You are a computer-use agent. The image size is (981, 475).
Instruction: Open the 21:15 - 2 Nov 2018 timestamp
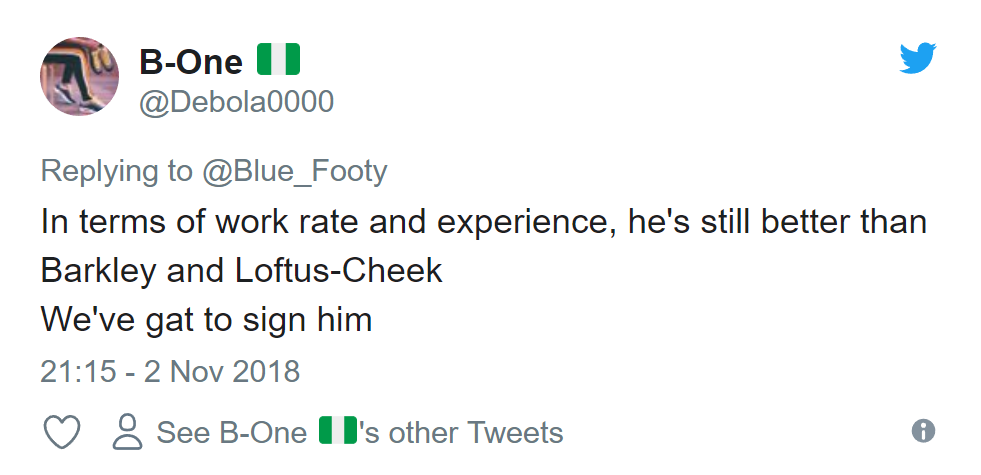point(170,372)
